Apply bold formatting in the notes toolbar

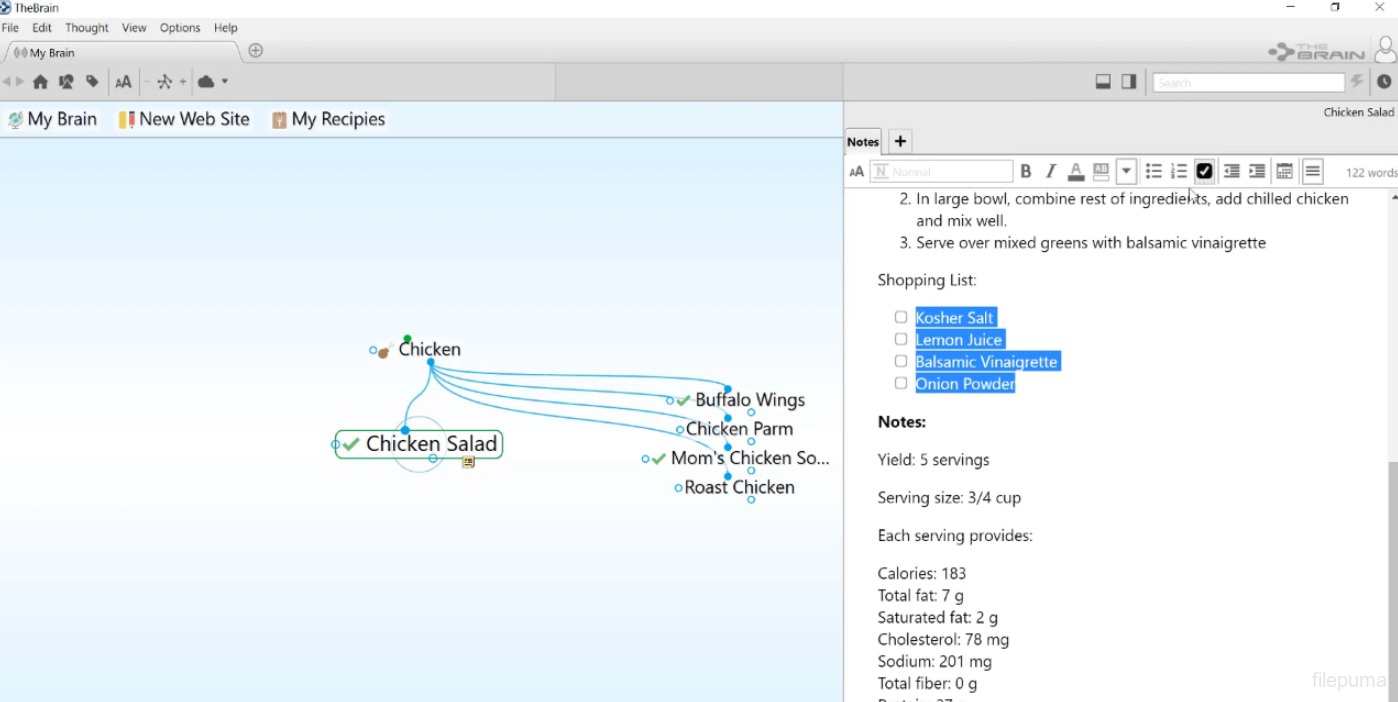point(1025,172)
